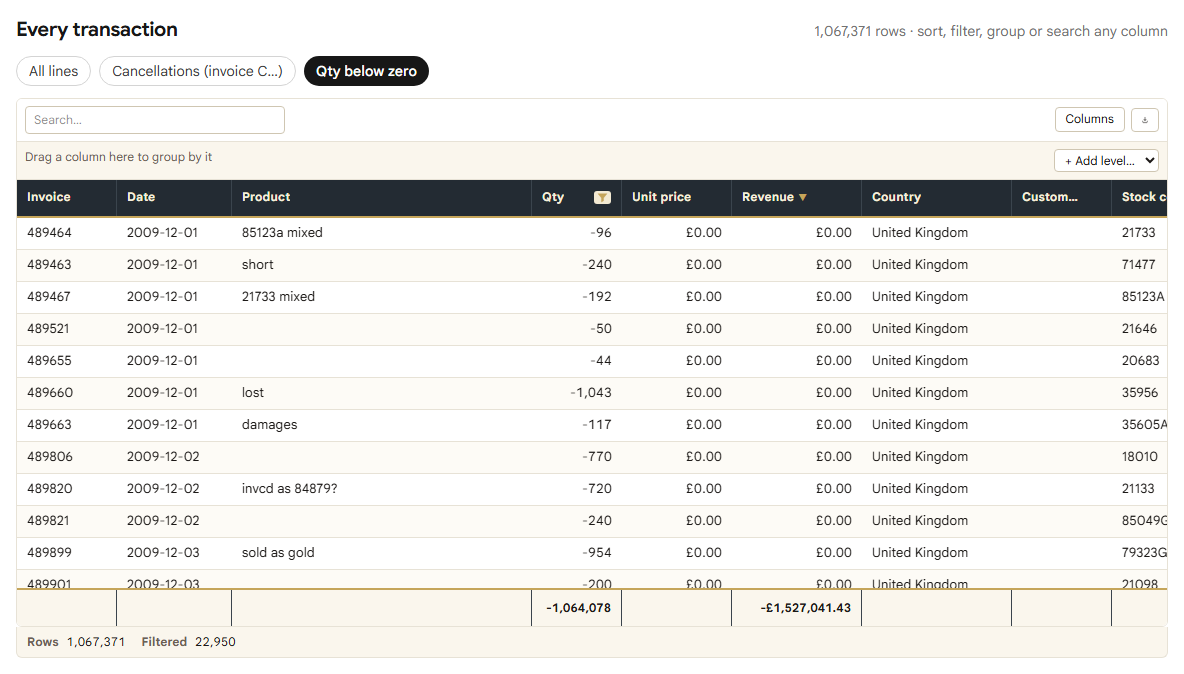Viewport: 1184px width, 674px height.
Task: Click the download export icon button
Action: pyautogui.click(x=1145, y=120)
